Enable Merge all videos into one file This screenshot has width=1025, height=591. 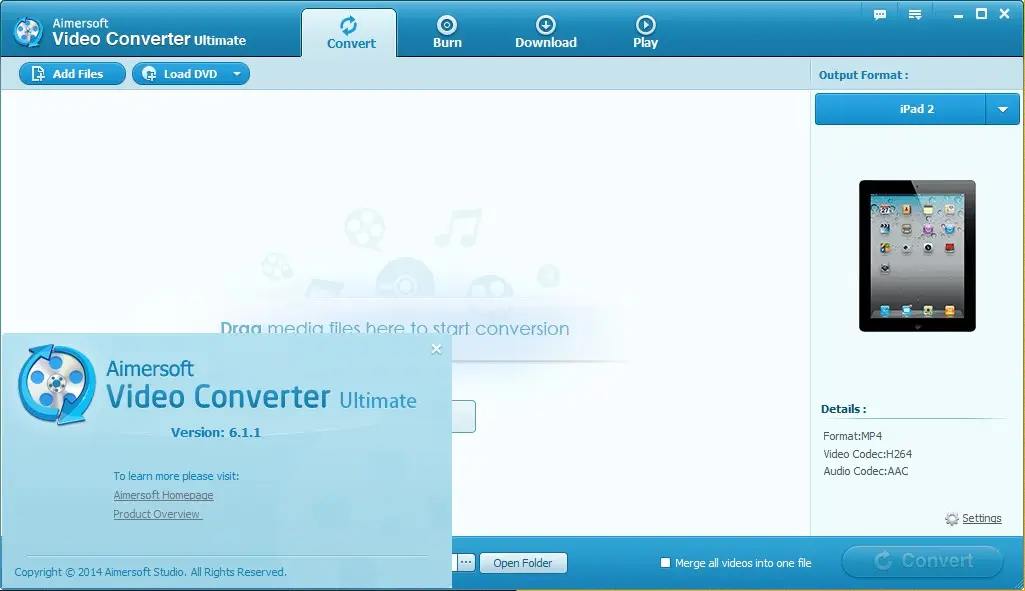tap(665, 562)
